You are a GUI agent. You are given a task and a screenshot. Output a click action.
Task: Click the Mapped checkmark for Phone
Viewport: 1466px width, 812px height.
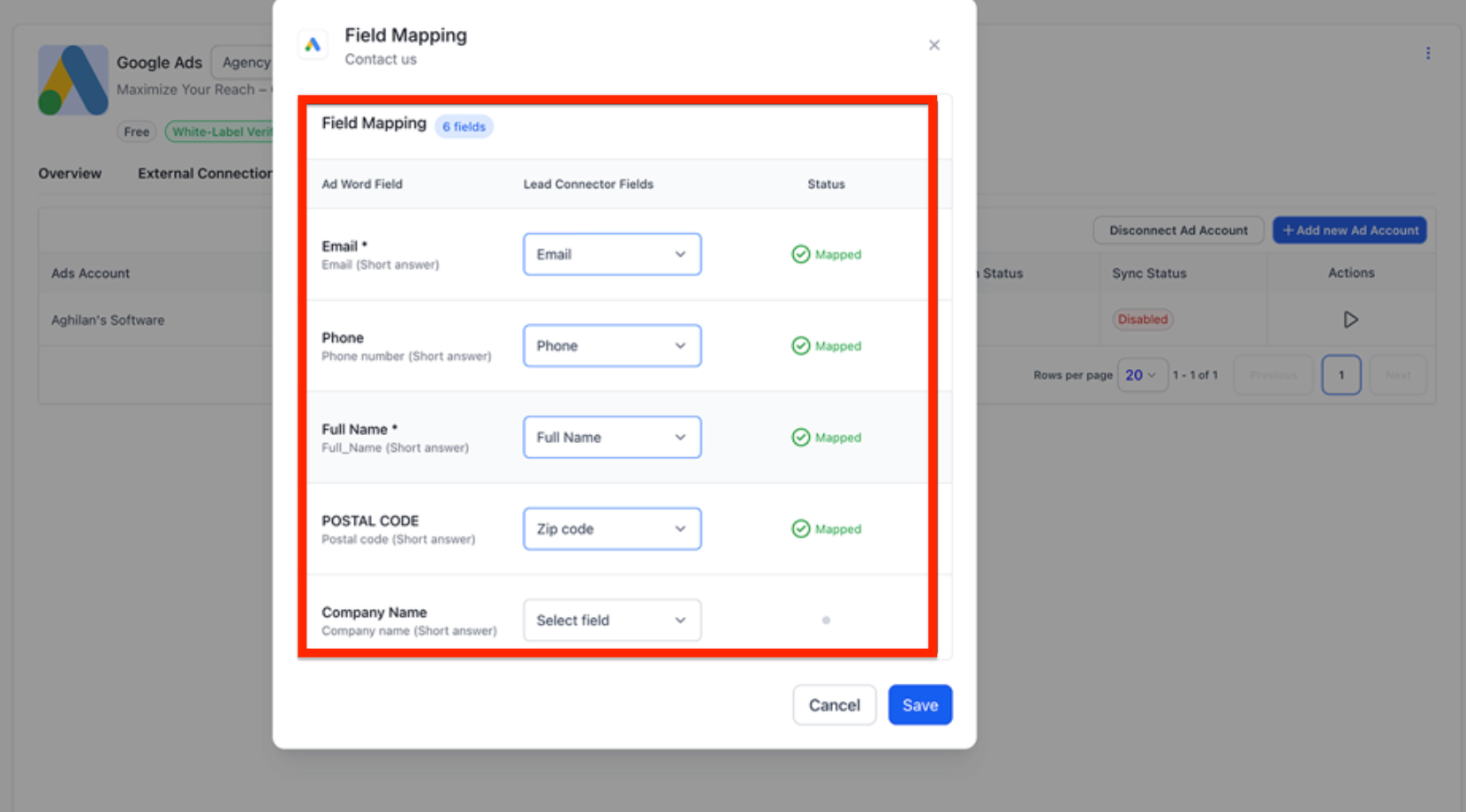pyautogui.click(x=800, y=346)
